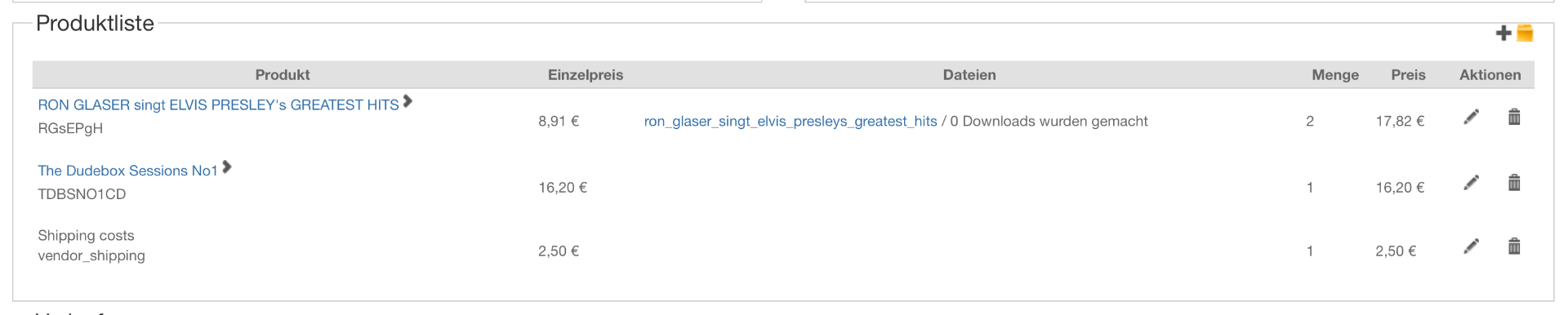Edit the RON GLASER product row
Screen dimensions: 1568x315
[1471, 118]
